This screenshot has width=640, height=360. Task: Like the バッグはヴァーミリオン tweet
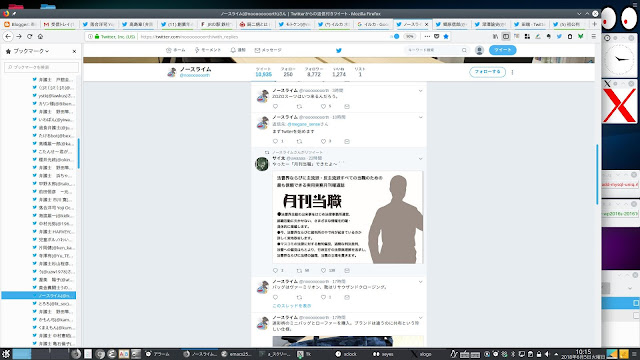pyautogui.click(x=323, y=297)
